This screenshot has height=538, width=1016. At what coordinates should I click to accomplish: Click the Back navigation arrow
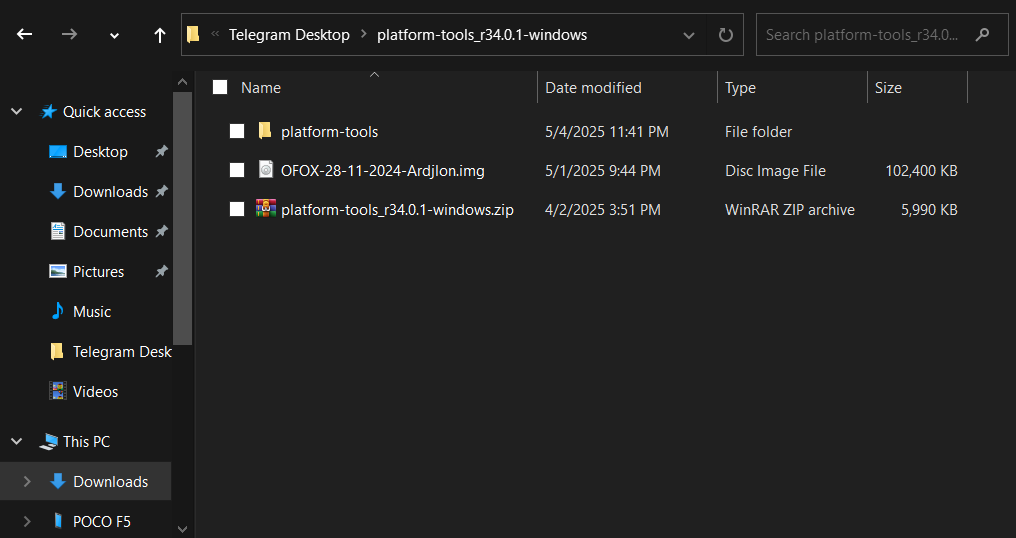point(25,35)
